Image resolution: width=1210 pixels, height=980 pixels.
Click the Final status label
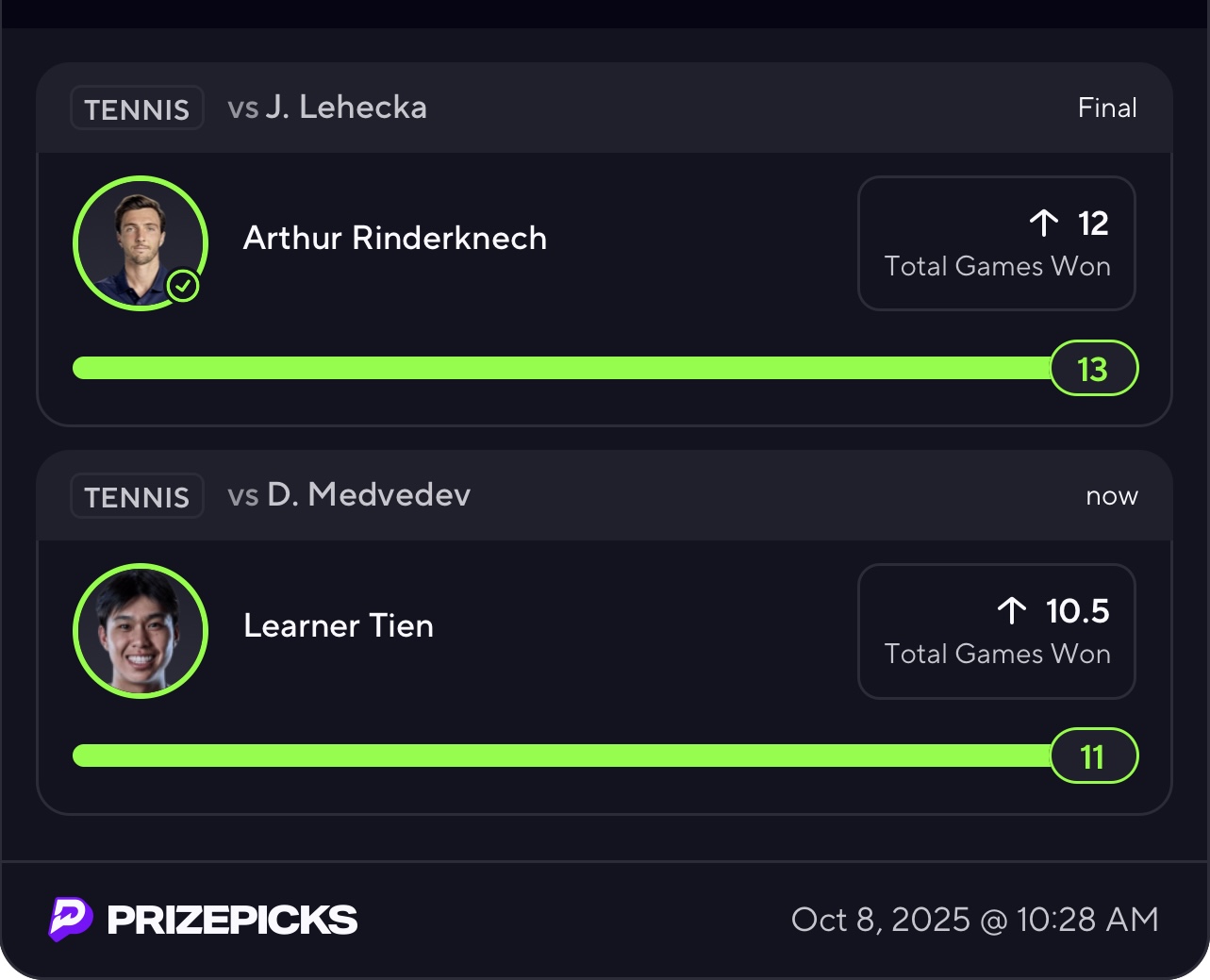(x=1107, y=108)
